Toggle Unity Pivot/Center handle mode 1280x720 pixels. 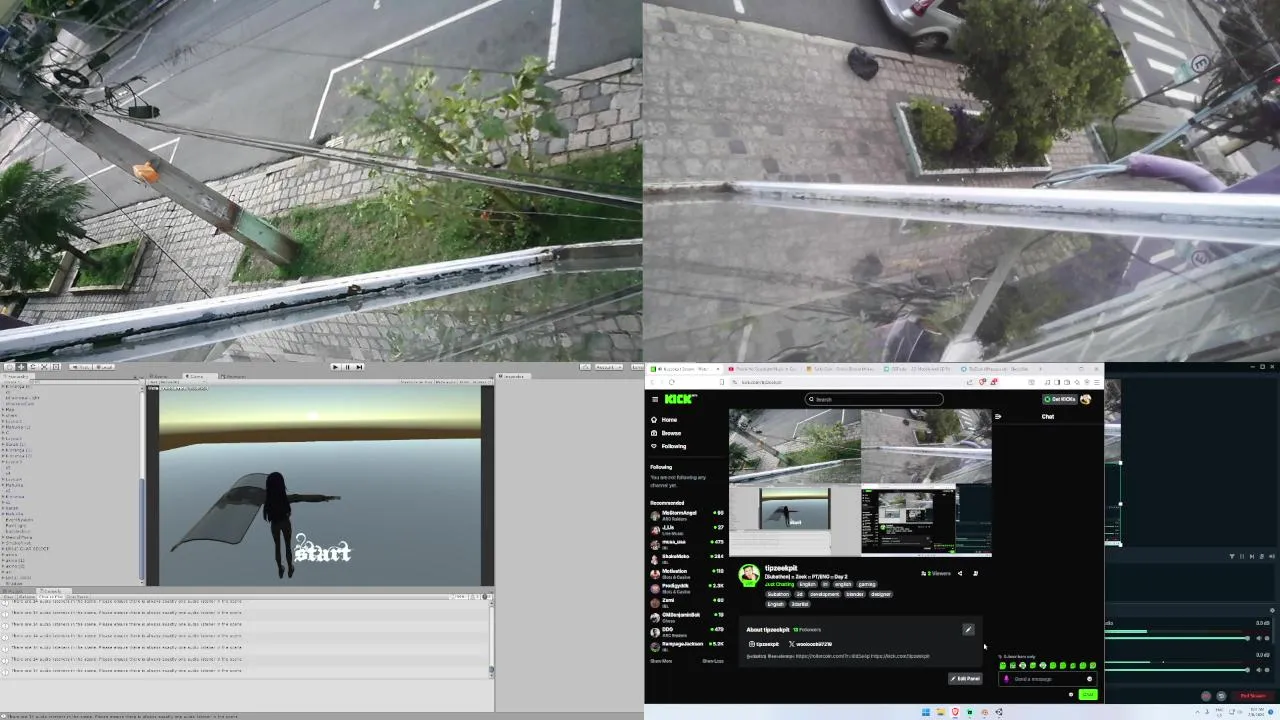pos(80,367)
